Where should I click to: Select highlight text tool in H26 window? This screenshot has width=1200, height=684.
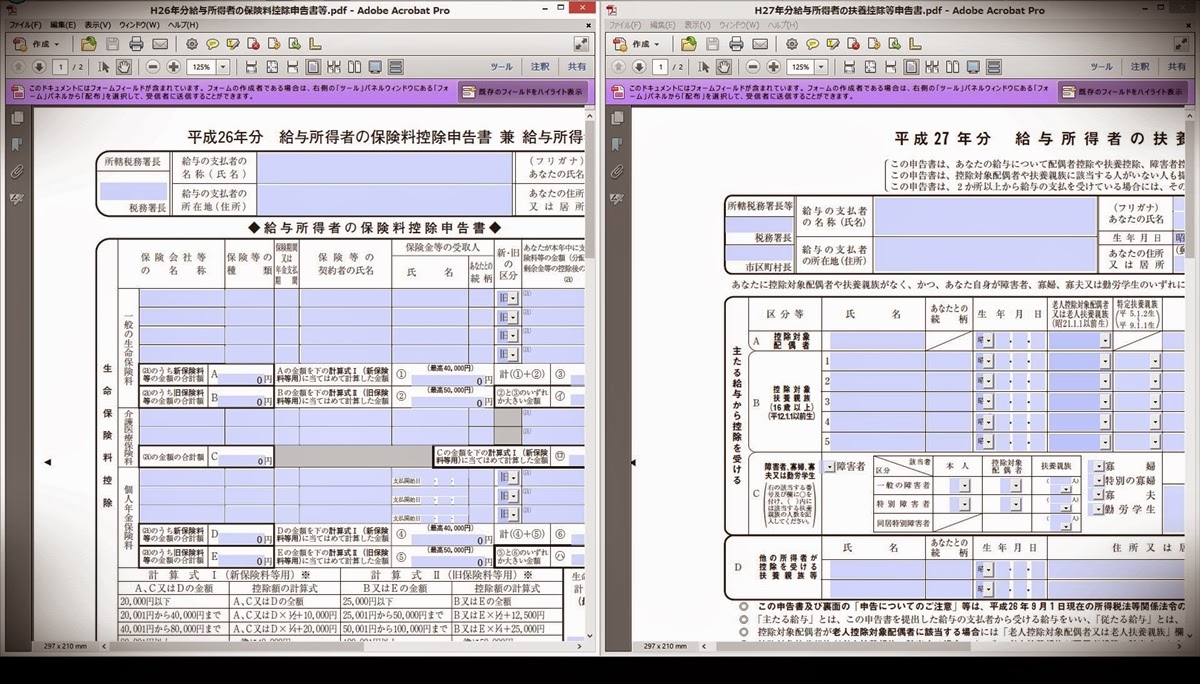pos(233,44)
